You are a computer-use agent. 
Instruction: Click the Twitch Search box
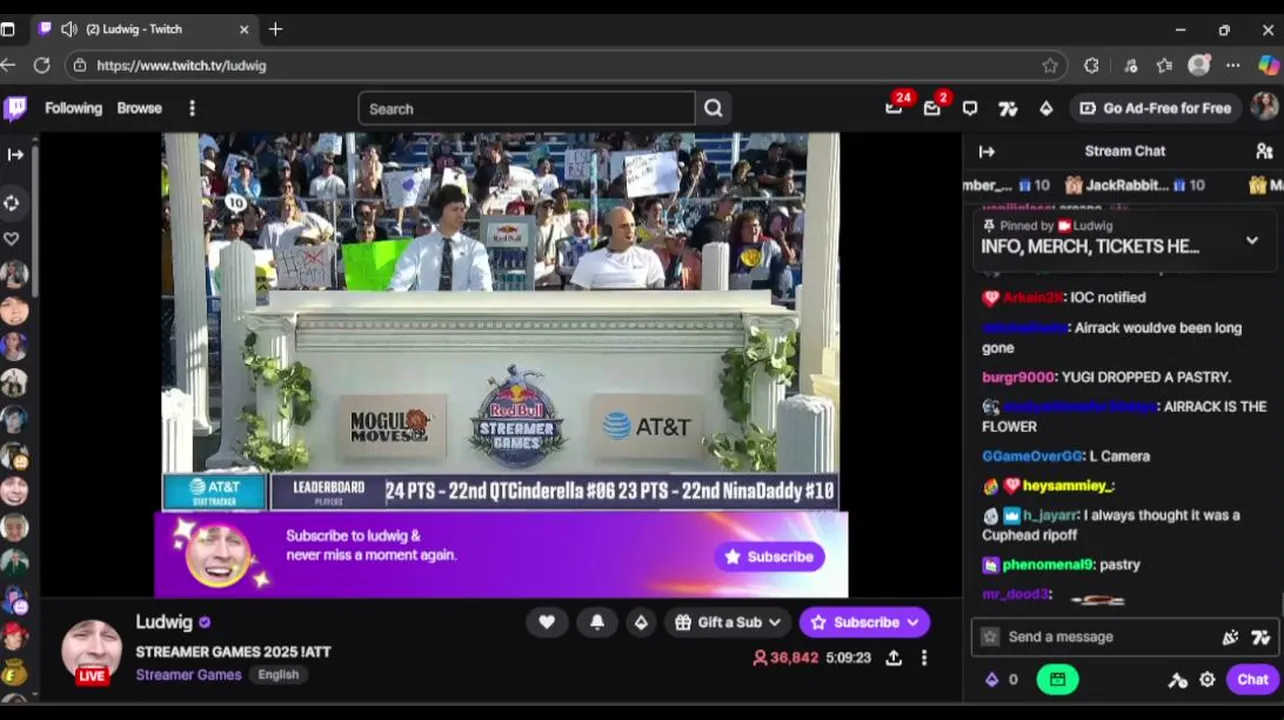point(527,108)
